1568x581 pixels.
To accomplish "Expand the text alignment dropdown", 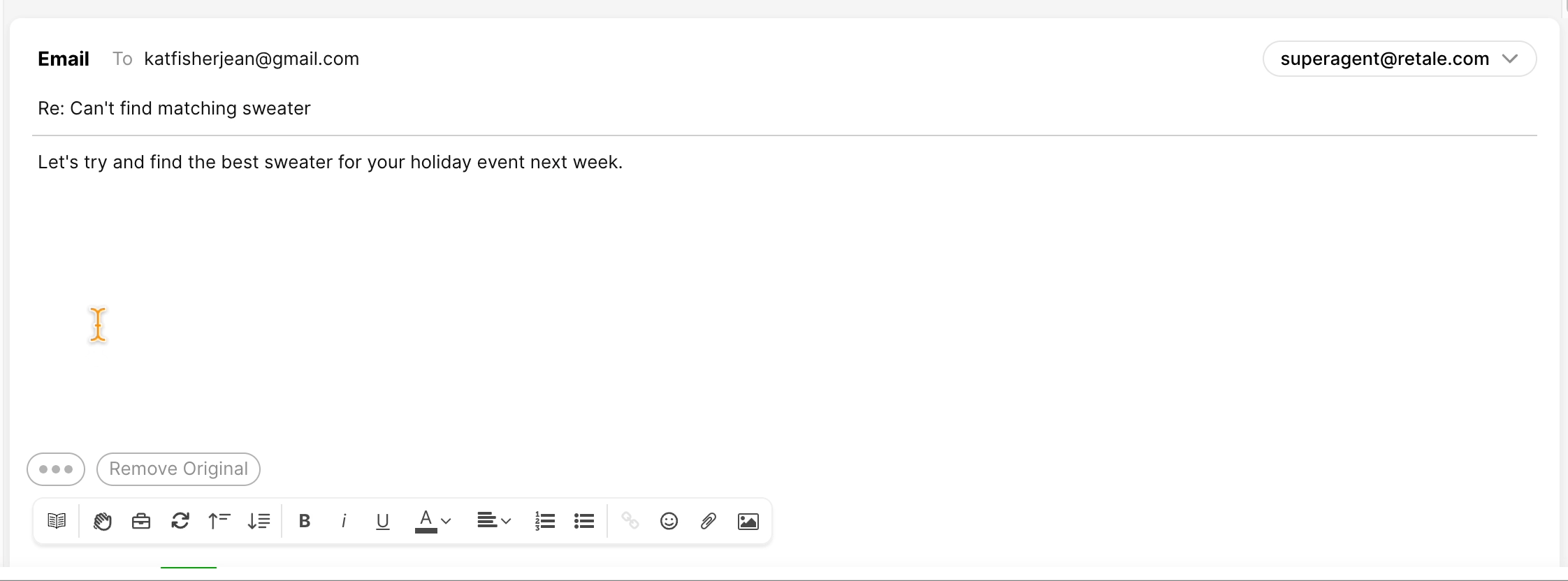I will (x=494, y=521).
